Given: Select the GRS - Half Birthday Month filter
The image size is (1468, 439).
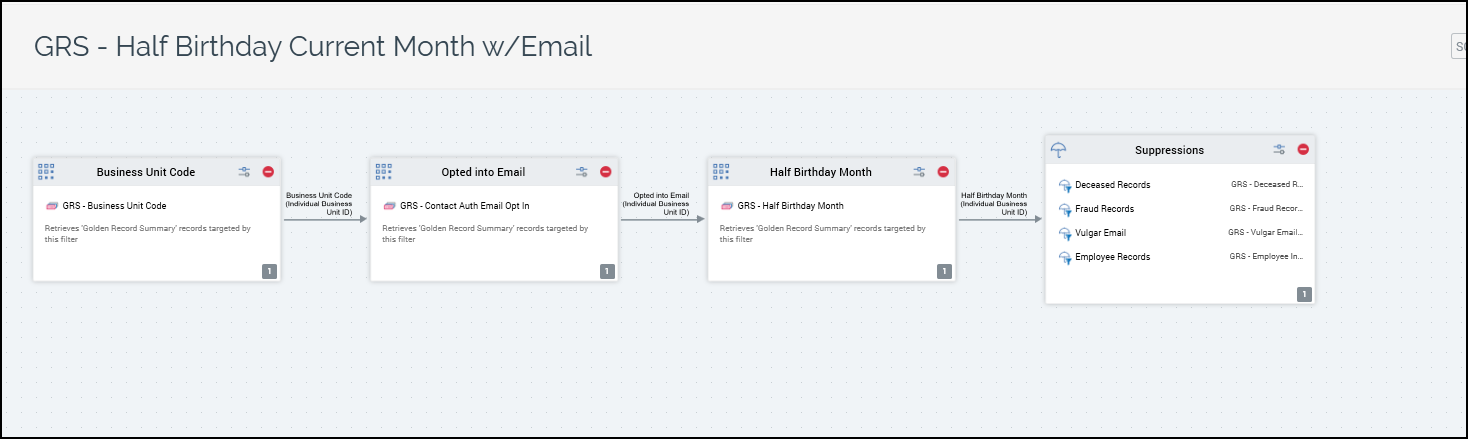Looking at the screenshot, I should click(x=790, y=206).
